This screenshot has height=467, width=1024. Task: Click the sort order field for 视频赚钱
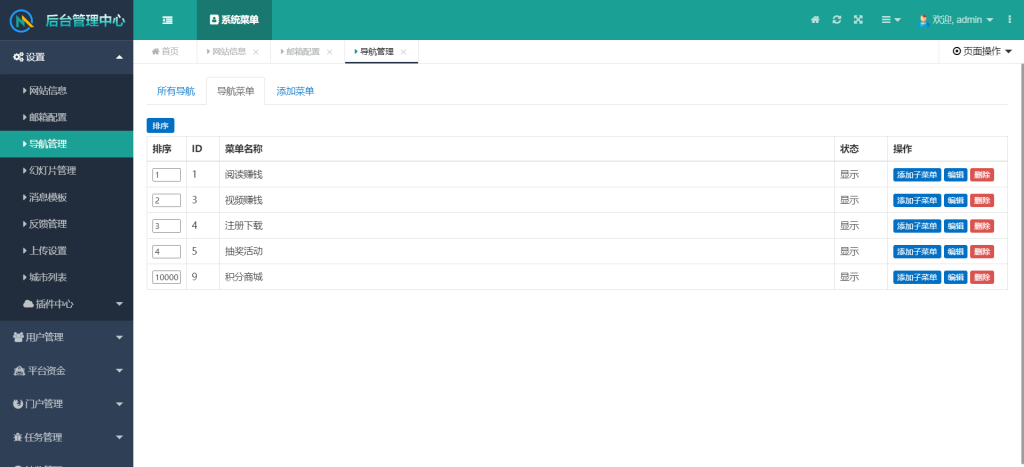166,200
